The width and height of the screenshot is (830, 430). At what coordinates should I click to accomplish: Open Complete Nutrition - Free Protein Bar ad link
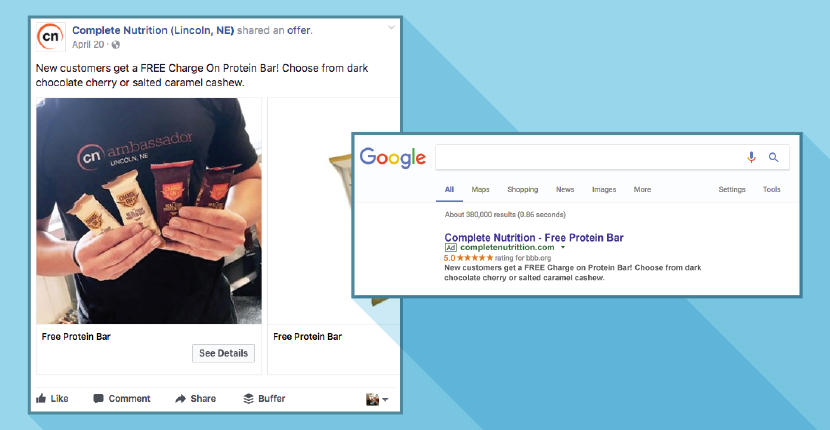[x=534, y=238]
